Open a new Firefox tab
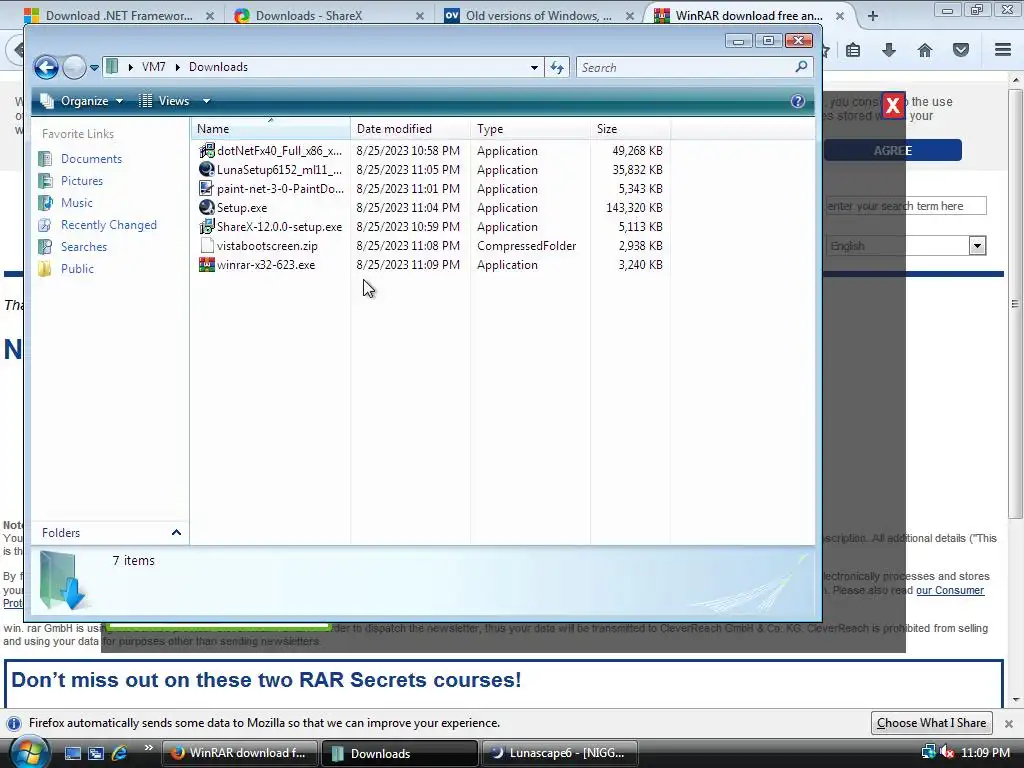1024x768 pixels. tap(873, 16)
